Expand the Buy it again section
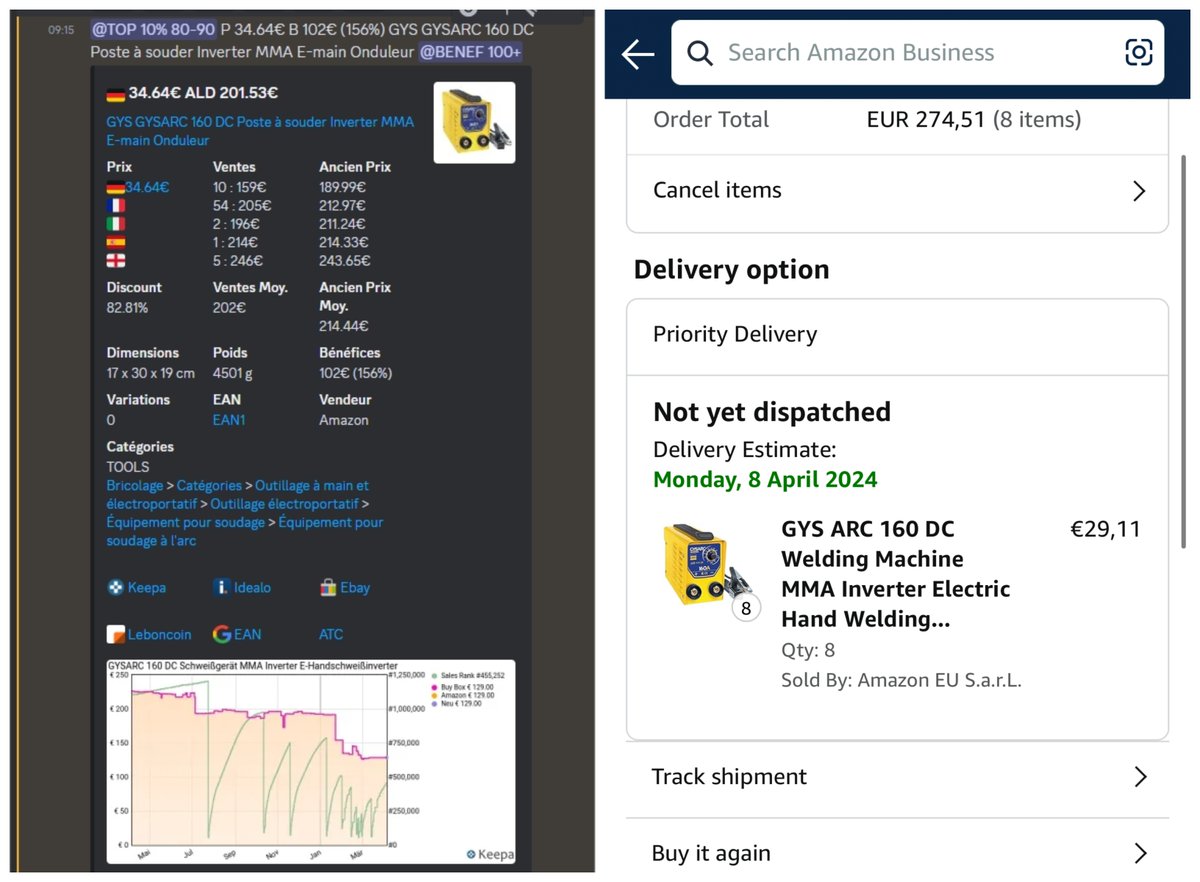1200x882 pixels. pos(1139,852)
